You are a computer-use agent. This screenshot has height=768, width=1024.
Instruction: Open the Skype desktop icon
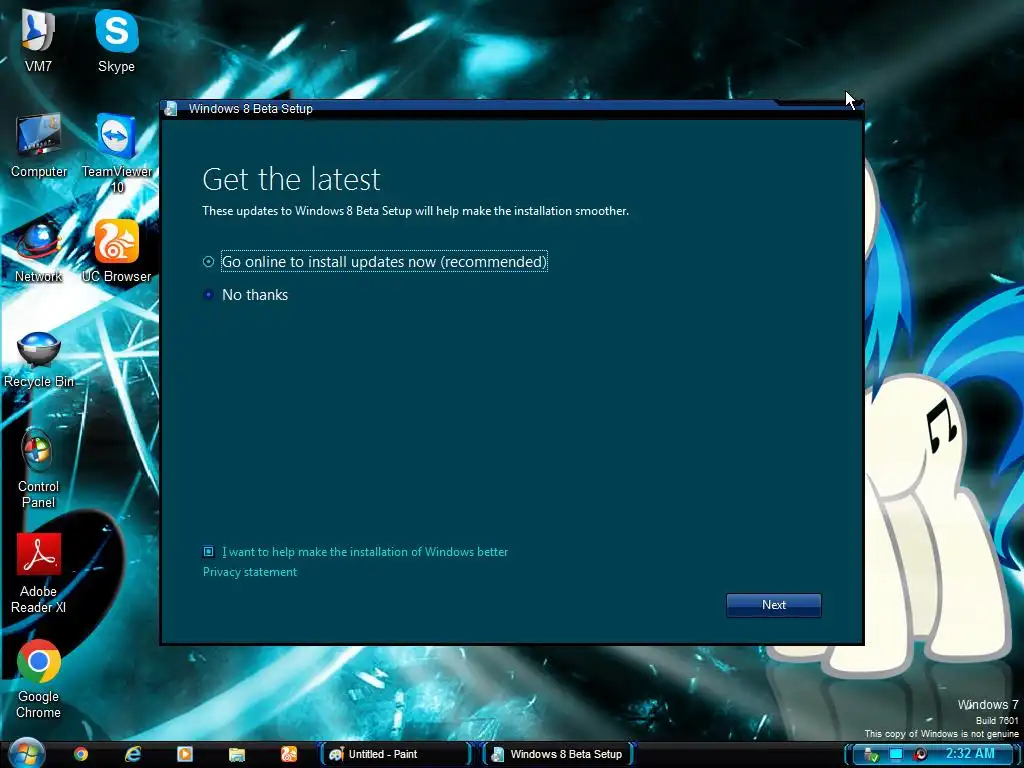[116, 41]
